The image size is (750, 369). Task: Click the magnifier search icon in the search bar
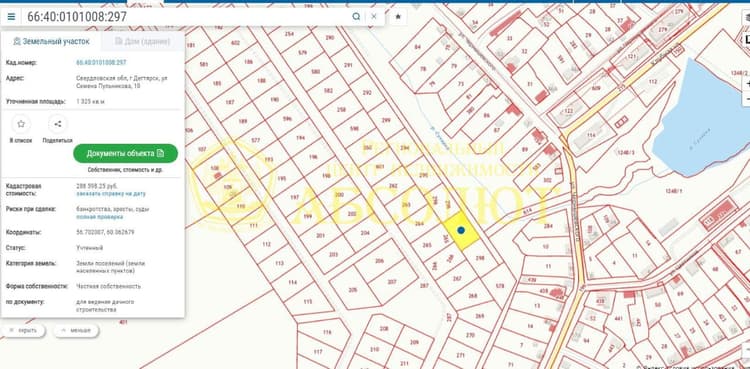[x=356, y=17]
